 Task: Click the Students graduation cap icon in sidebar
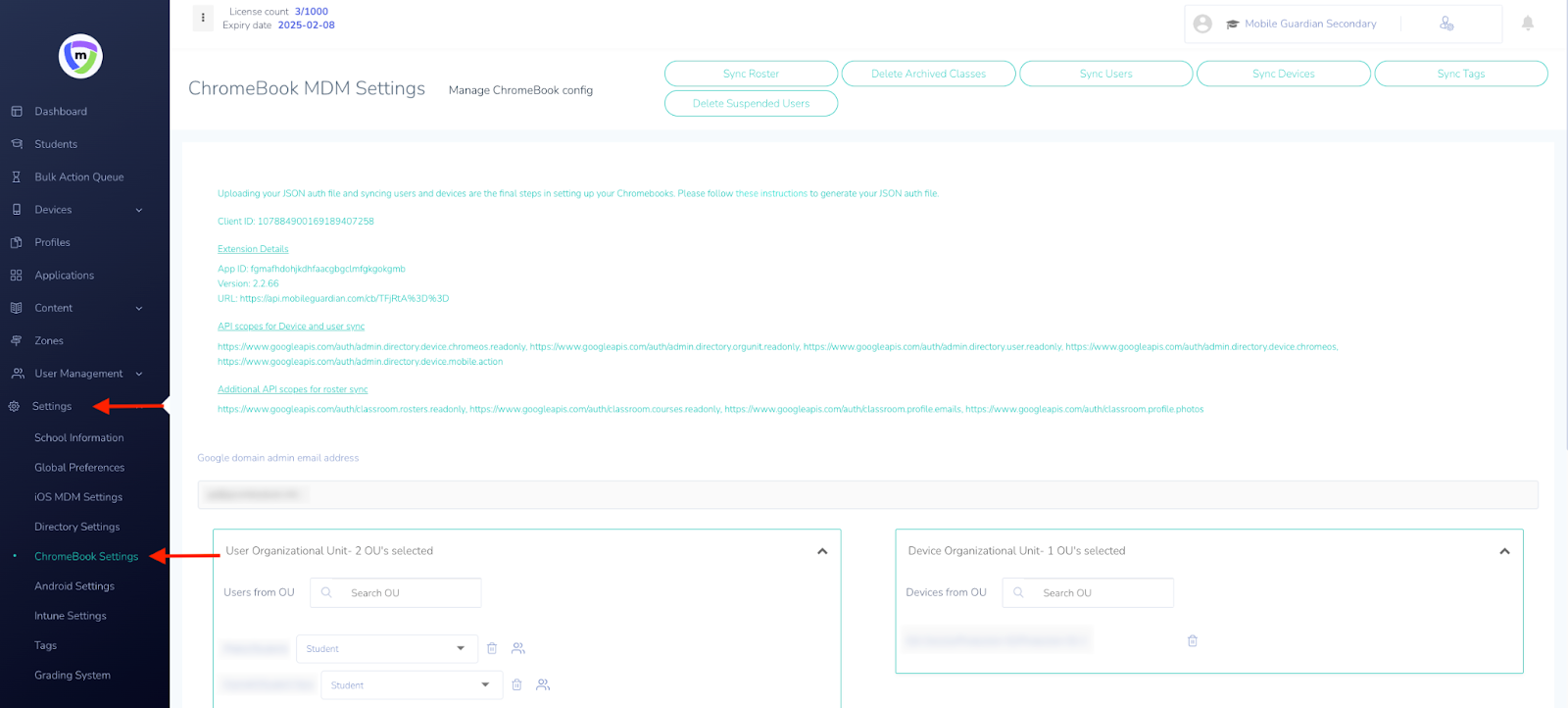[16, 144]
